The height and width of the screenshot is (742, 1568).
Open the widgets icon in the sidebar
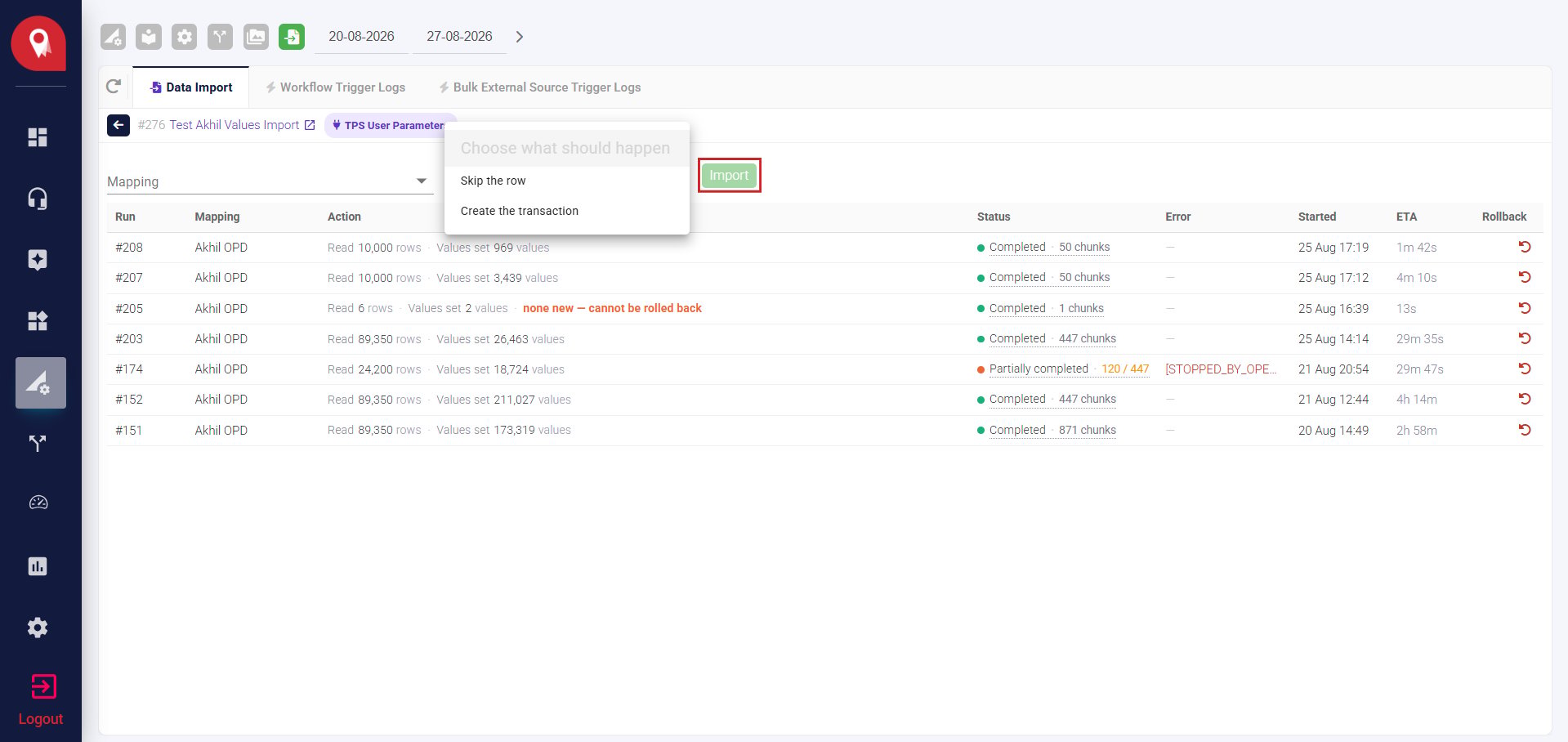pyautogui.click(x=38, y=321)
